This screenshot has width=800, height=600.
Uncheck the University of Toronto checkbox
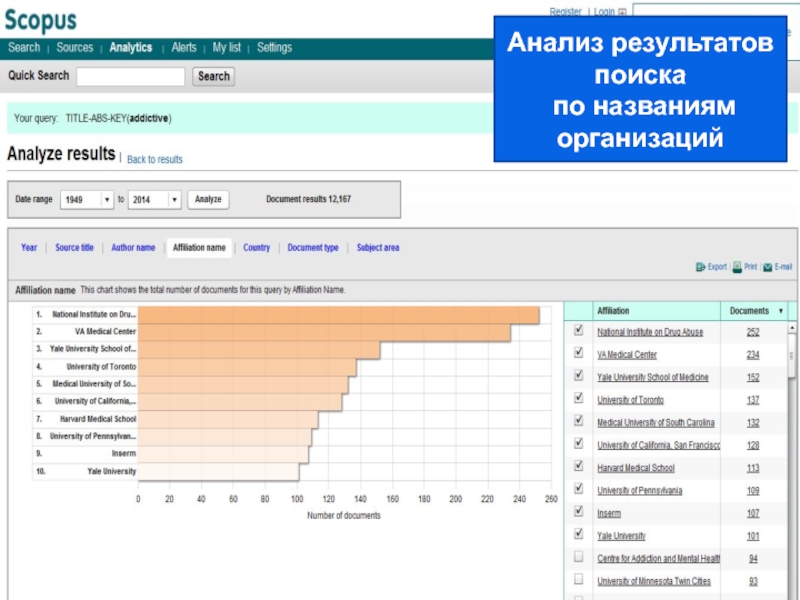click(578, 399)
